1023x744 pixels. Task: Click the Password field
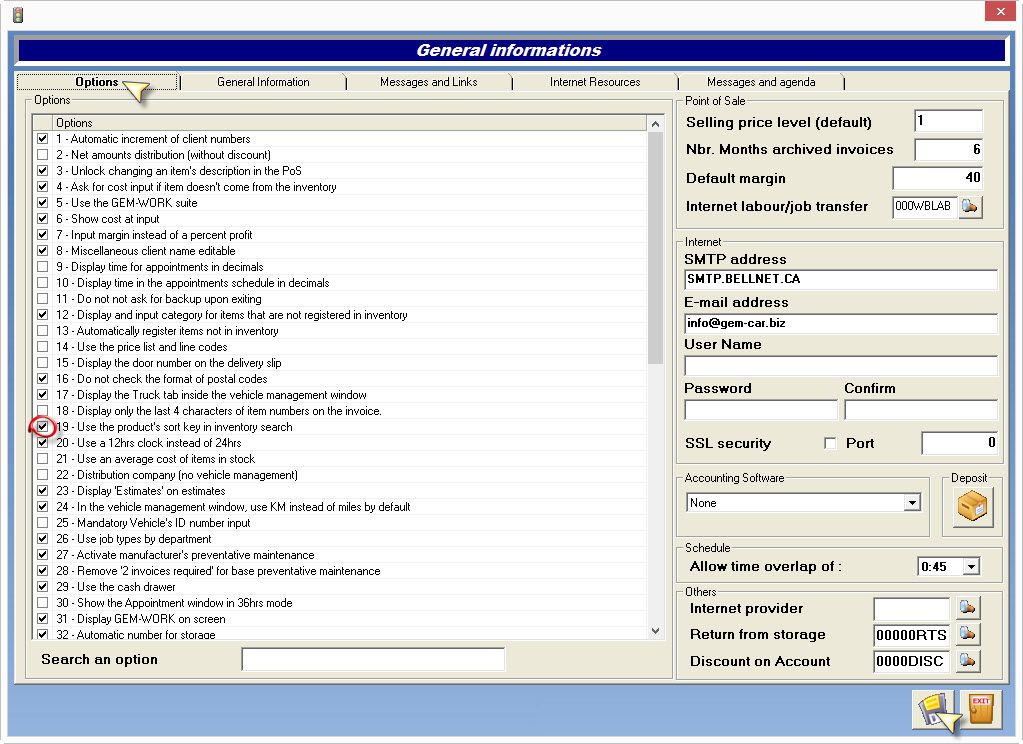761,410
